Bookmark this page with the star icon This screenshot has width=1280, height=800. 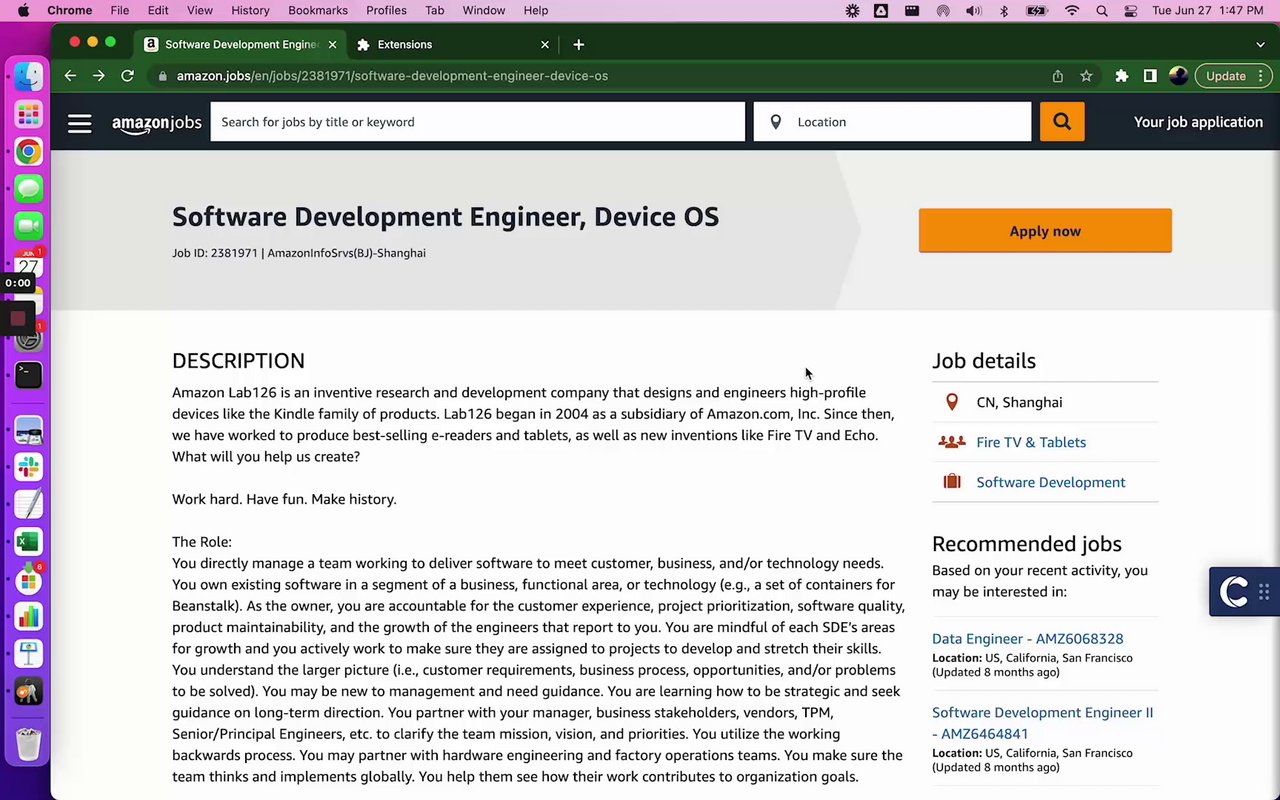[x=1086, y=76]
